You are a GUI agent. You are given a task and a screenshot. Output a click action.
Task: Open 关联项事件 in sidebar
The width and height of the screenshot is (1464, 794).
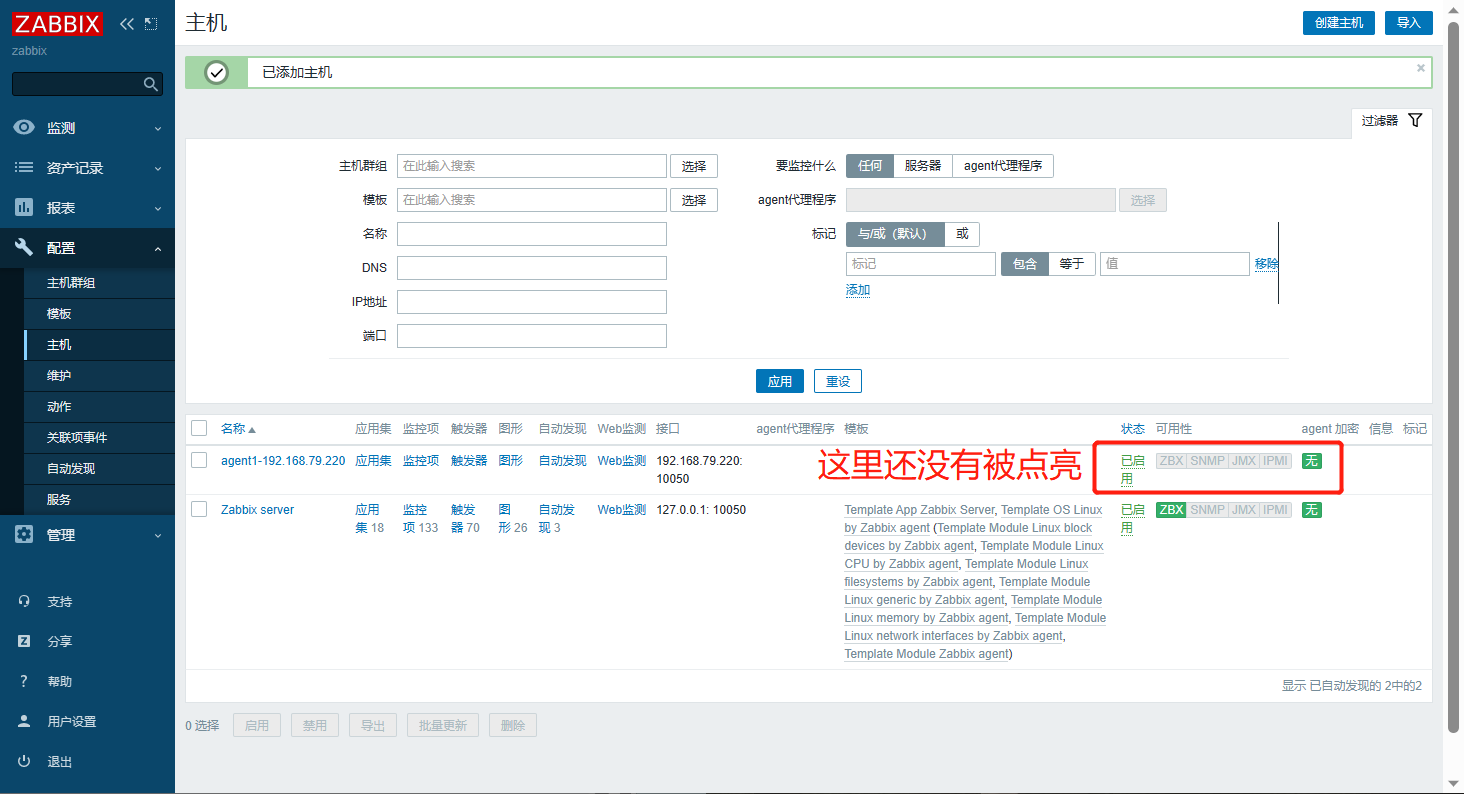pos(99,438)
